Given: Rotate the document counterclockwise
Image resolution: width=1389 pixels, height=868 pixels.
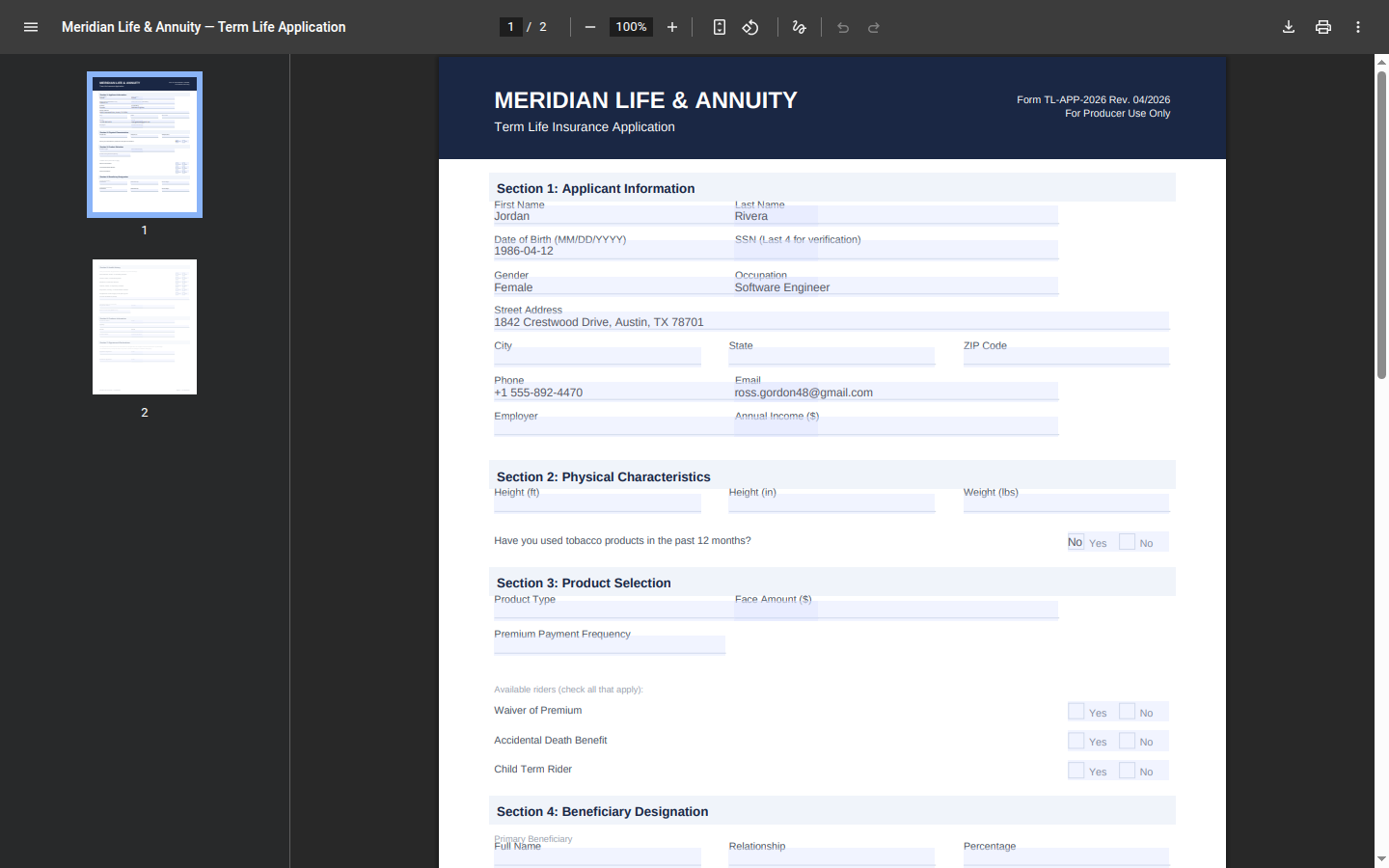Looking at the screenshot, I should (x=750, y=27).
